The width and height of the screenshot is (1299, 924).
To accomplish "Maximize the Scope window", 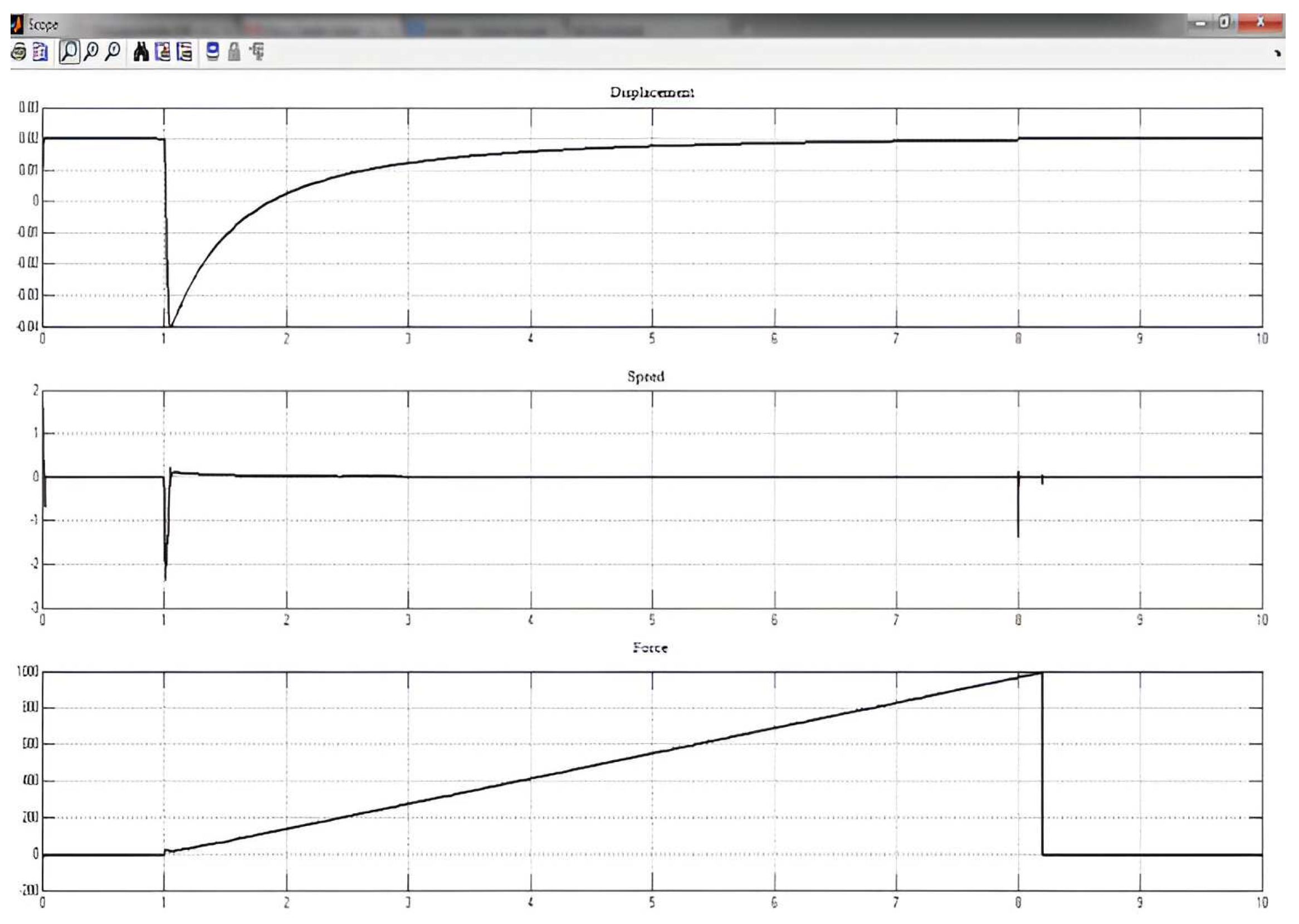I will coord(1224,23).
